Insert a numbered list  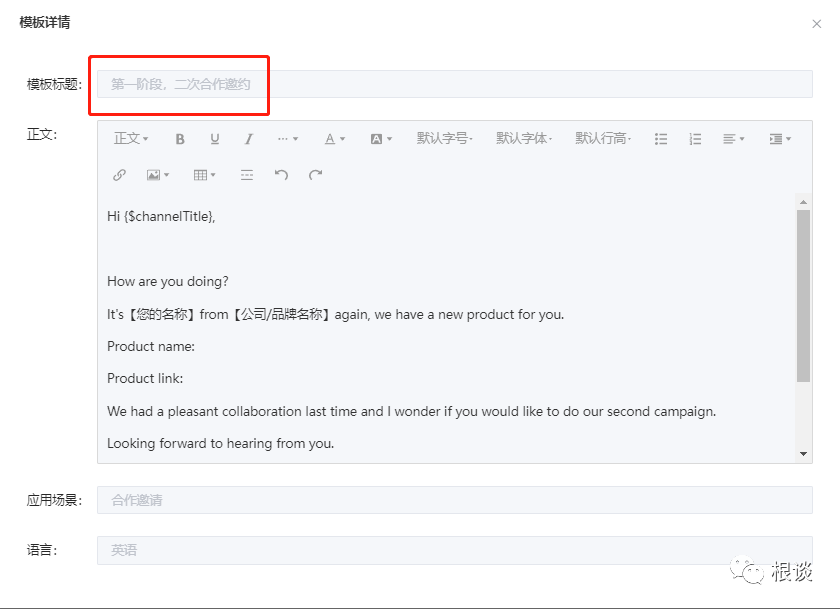click(695, 139)
